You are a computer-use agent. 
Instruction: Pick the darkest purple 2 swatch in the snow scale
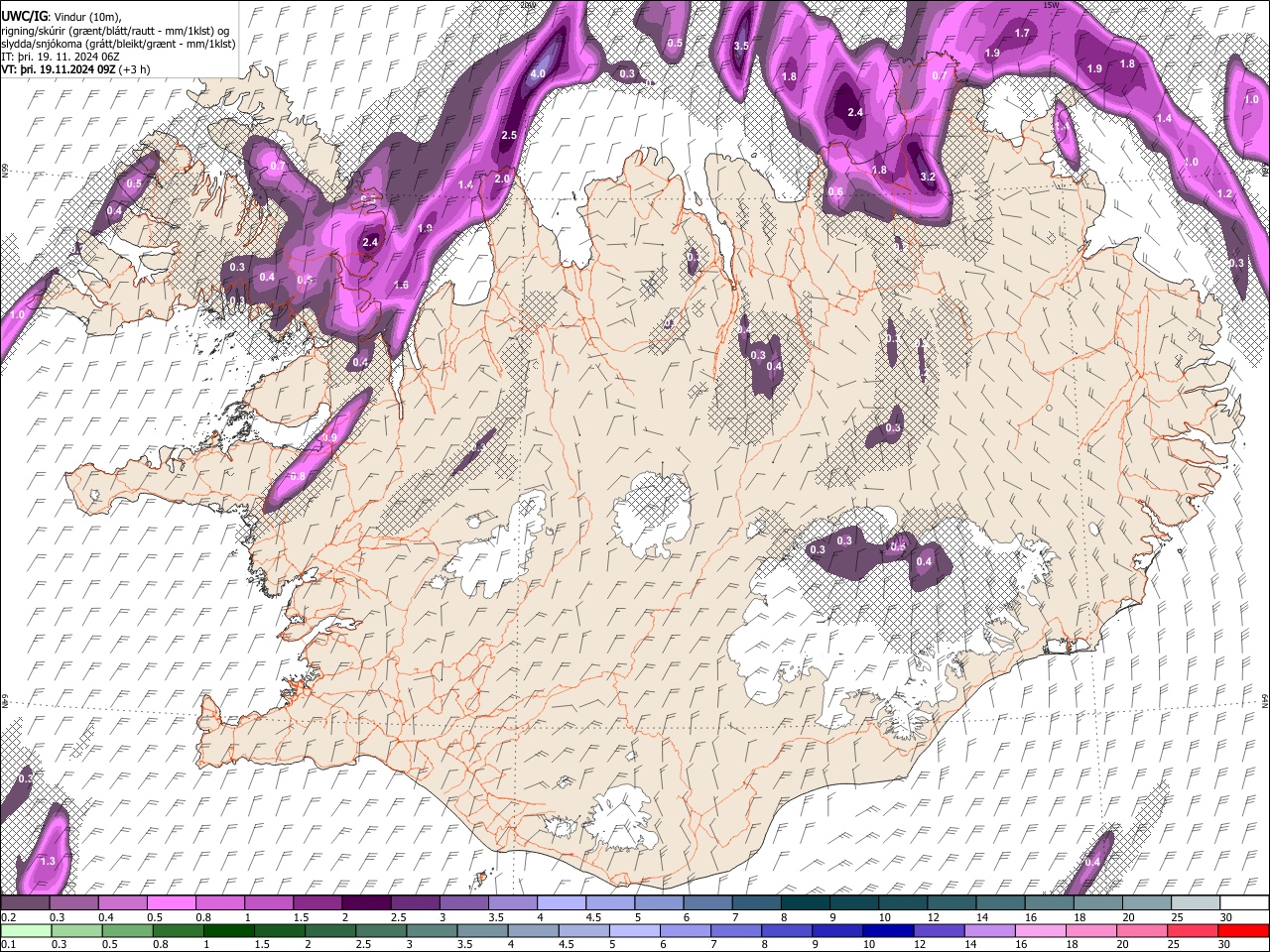click(365, 903)
